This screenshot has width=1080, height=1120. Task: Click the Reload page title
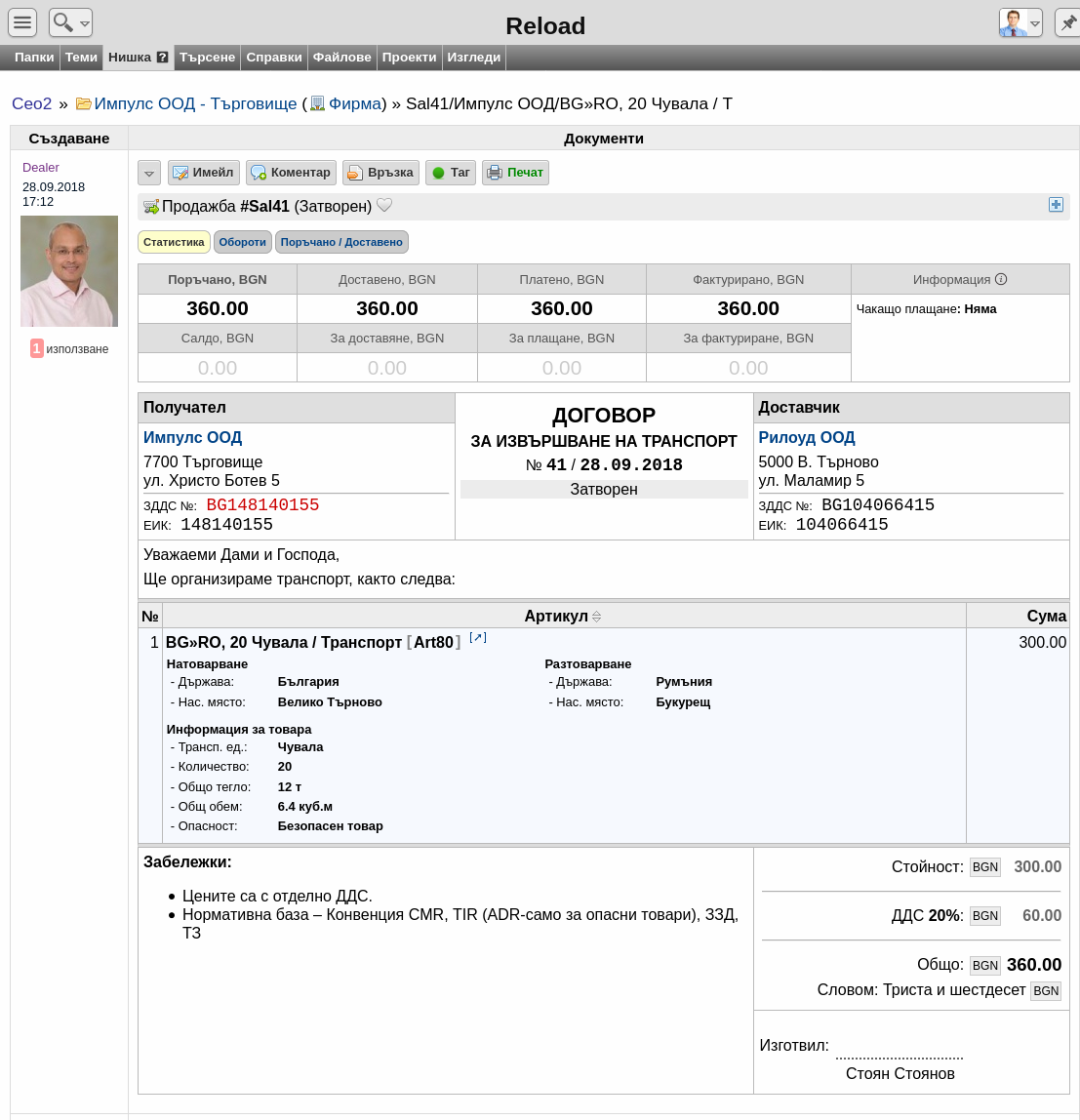(545, 25)
